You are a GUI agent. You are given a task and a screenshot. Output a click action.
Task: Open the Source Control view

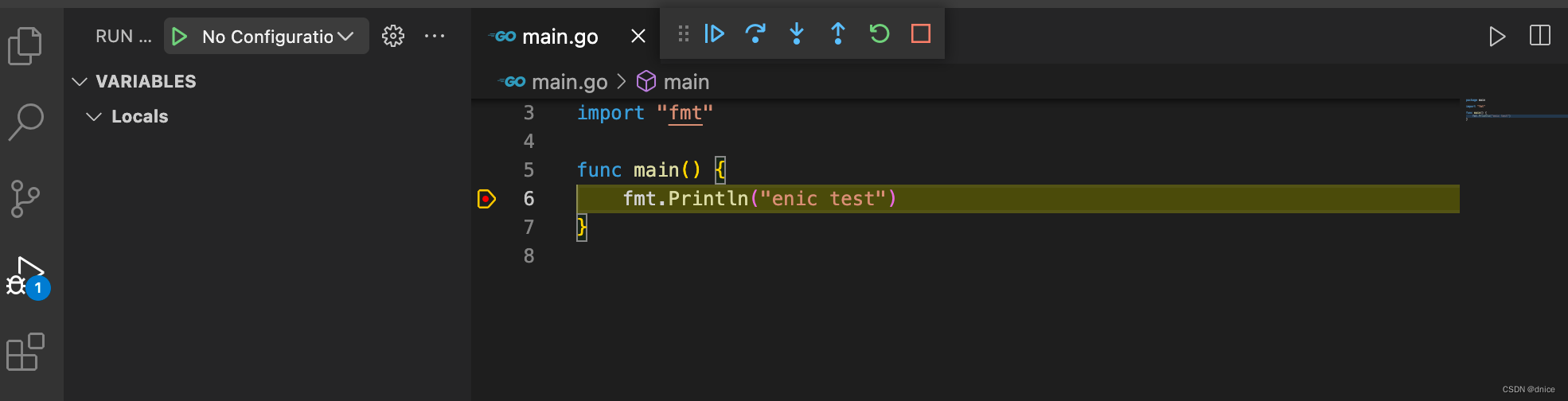pos(25,198)
